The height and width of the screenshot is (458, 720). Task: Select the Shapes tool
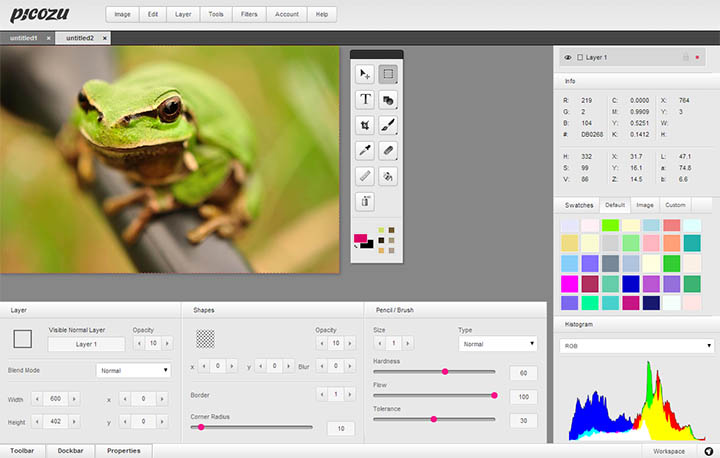(x=388, y=99)
